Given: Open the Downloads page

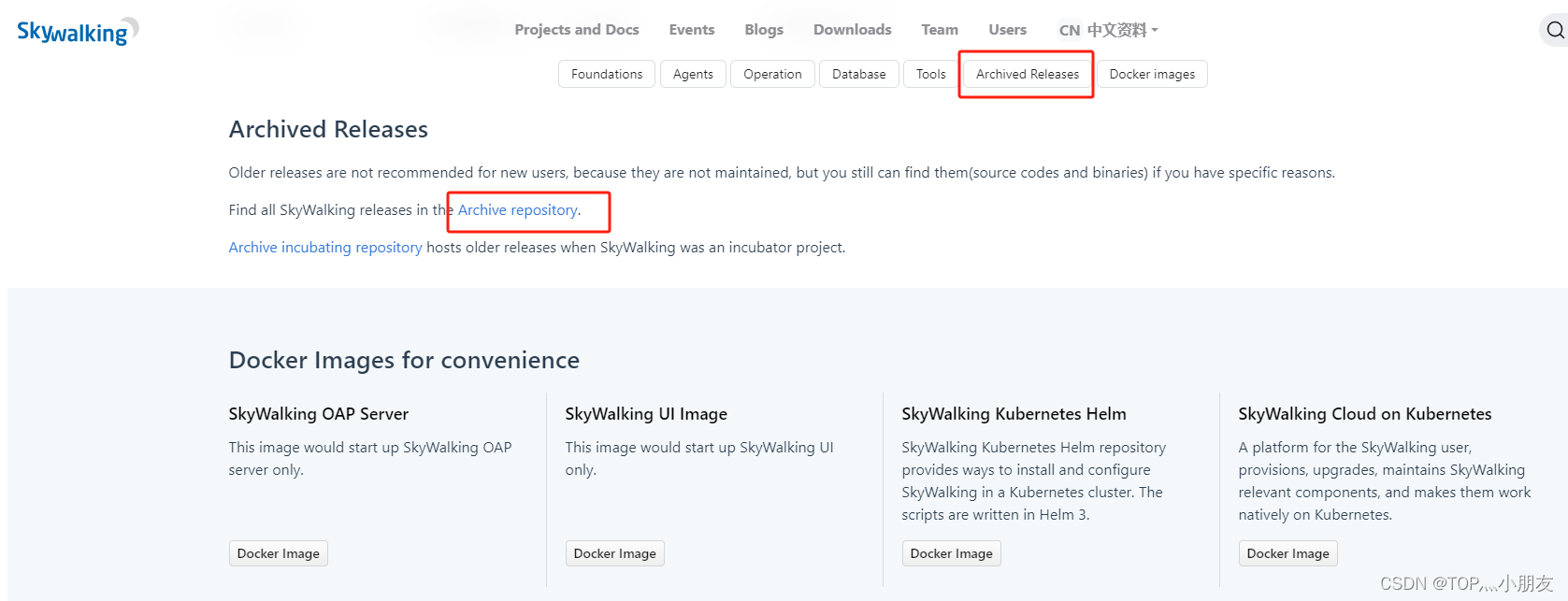Looking at the screenshot, I should 853,30.
